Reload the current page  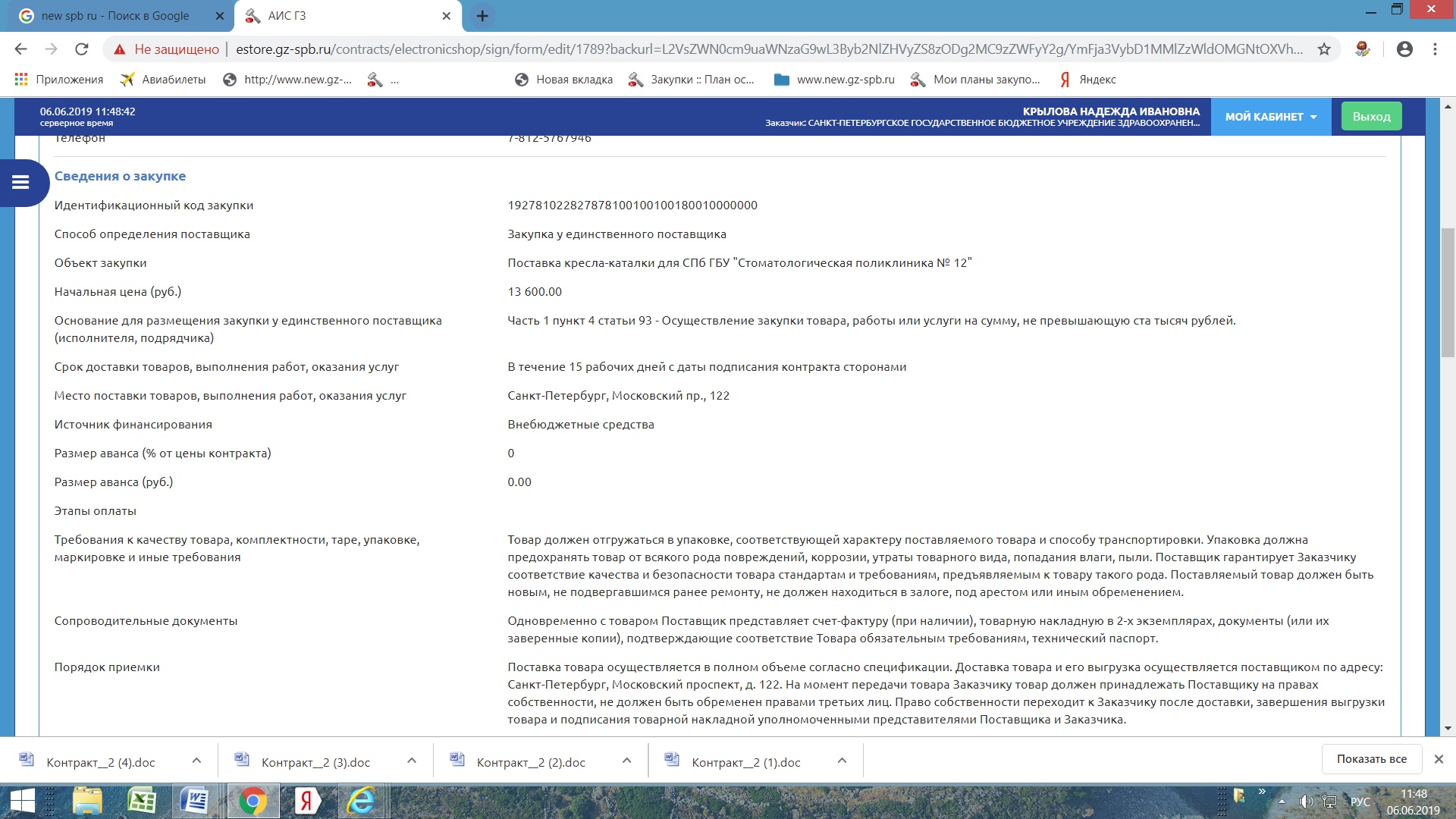[x=82, y=49]
